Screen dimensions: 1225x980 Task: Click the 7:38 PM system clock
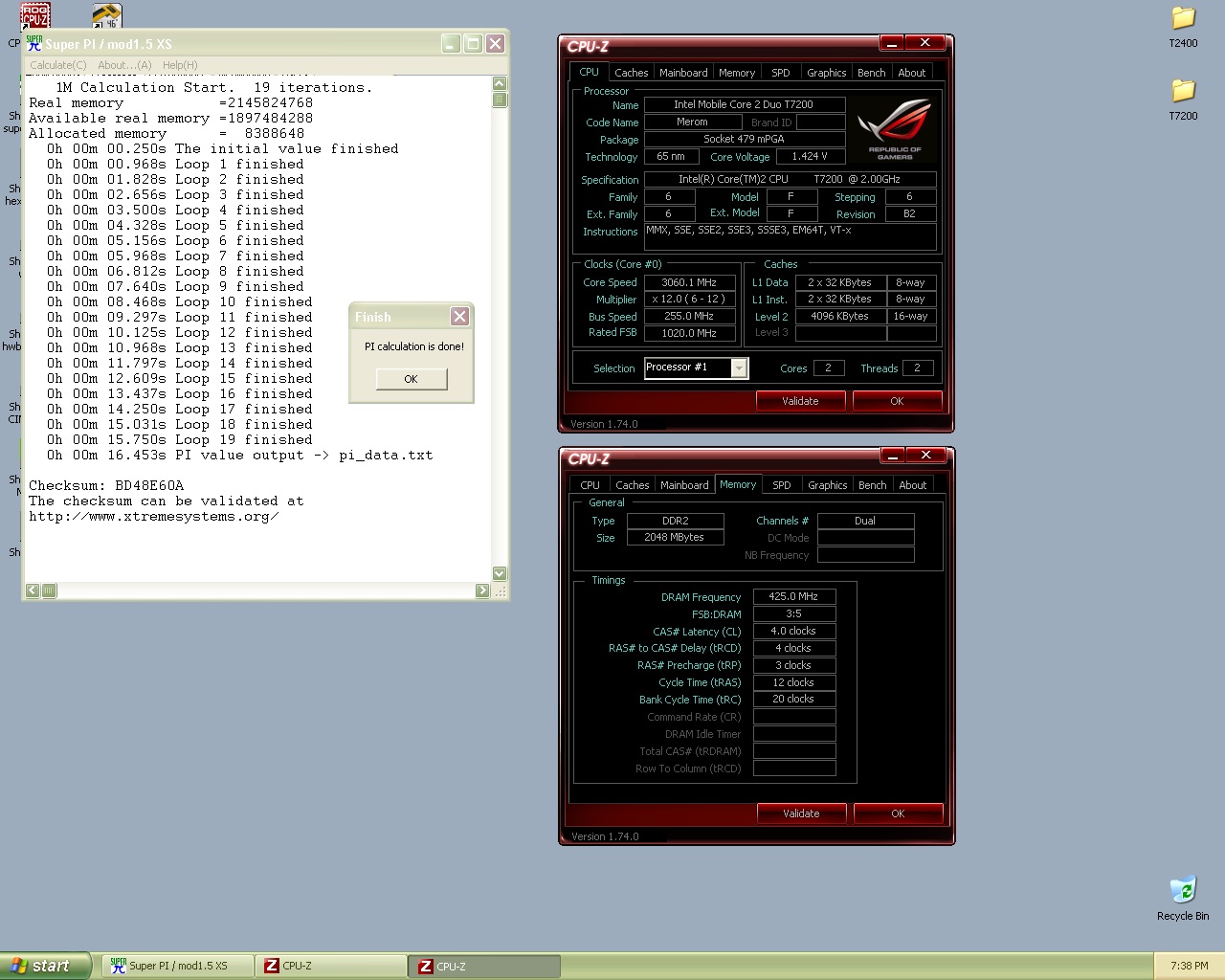pos(1189,966)
